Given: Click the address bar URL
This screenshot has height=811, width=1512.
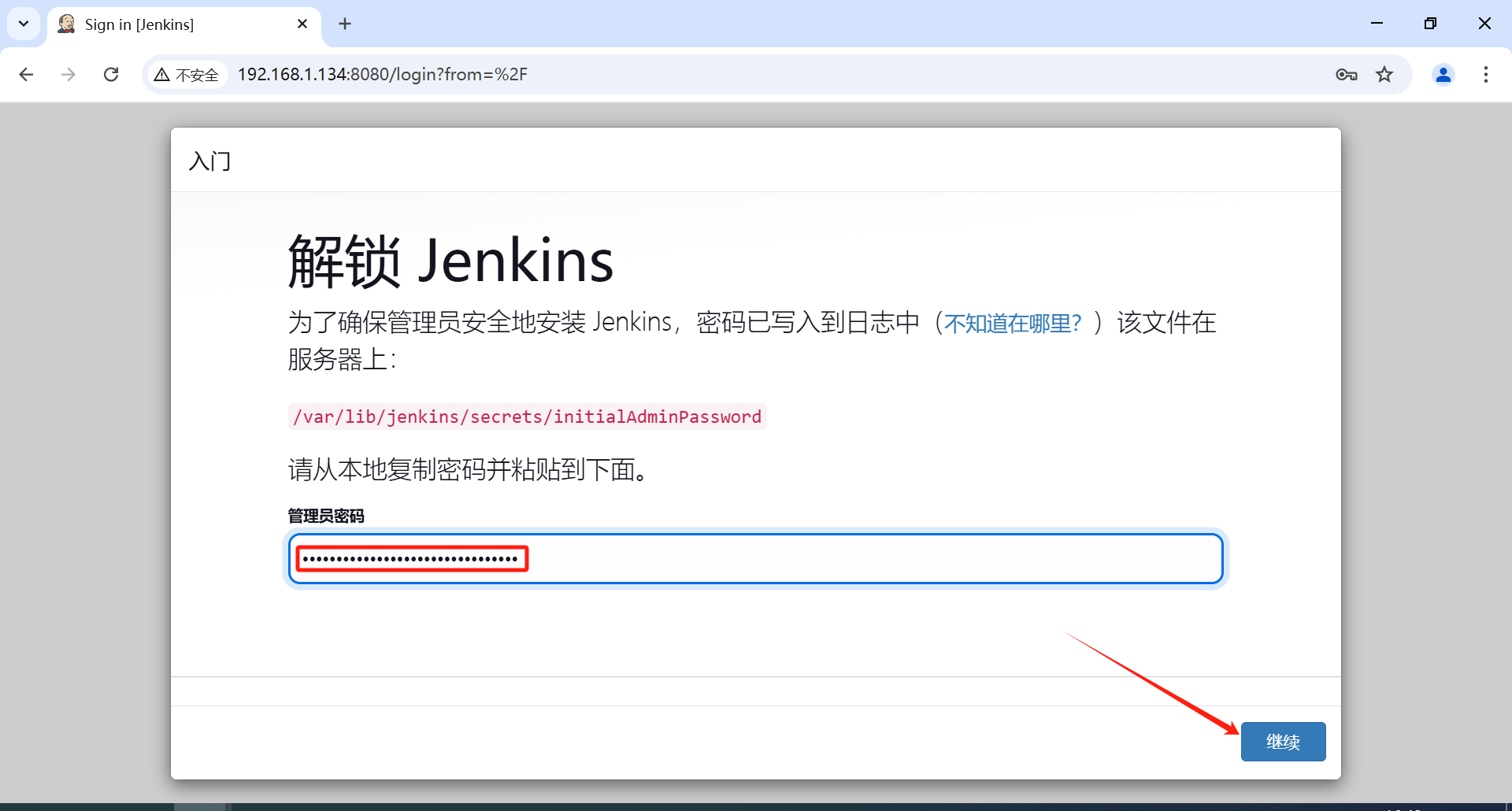Looking at the screenshot, I should click(383, 74).
